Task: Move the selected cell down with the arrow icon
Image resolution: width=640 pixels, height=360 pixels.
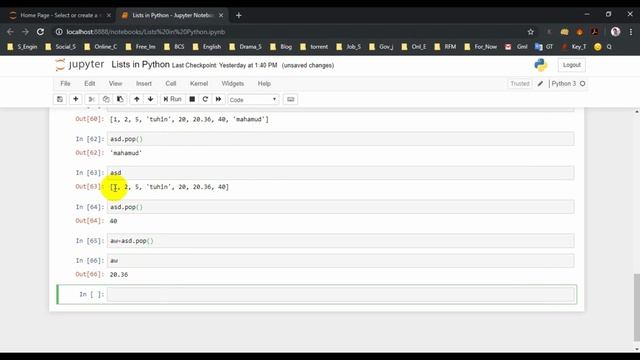Action: 151,99
